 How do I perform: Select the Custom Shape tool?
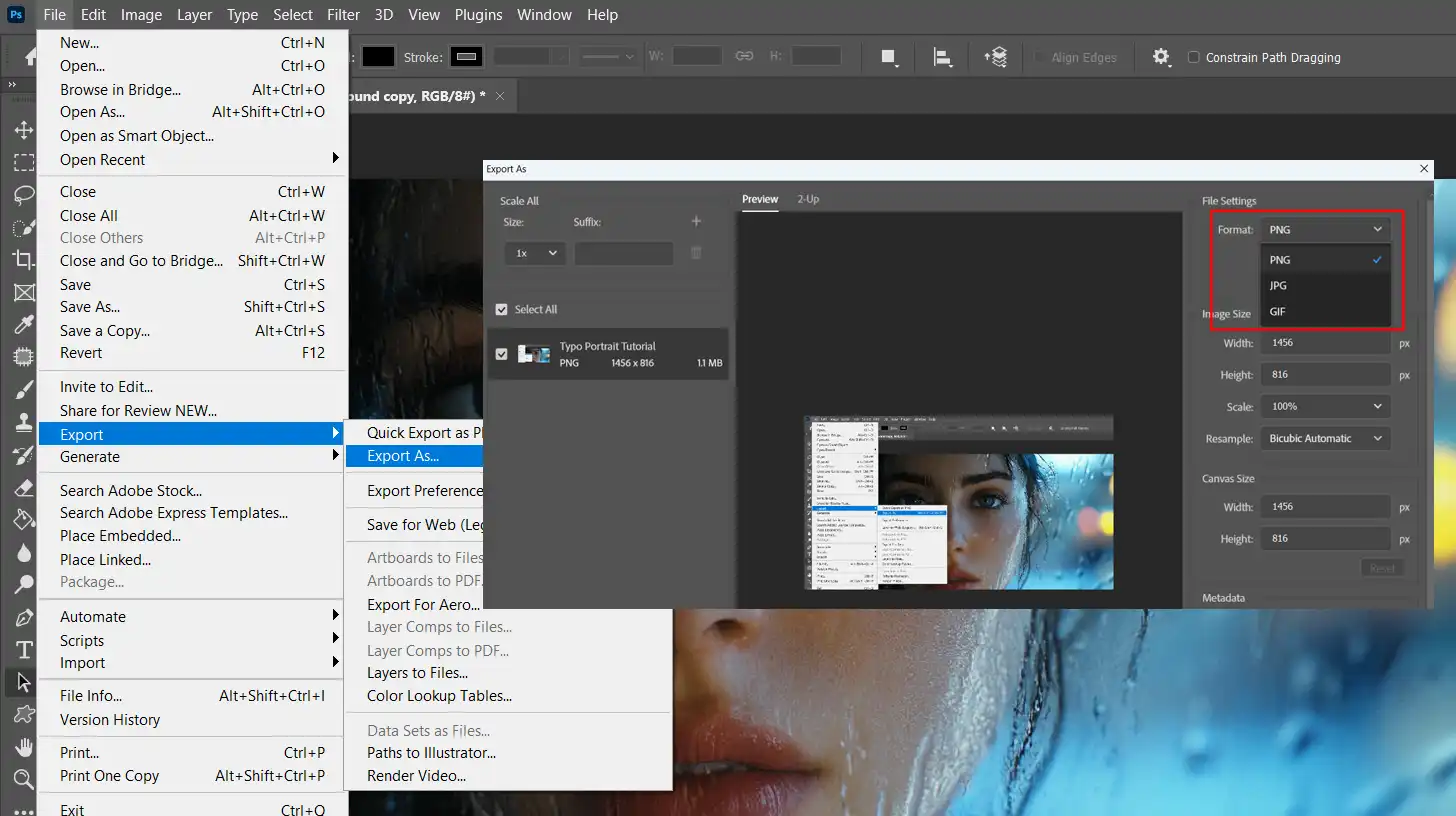(23, 714)
